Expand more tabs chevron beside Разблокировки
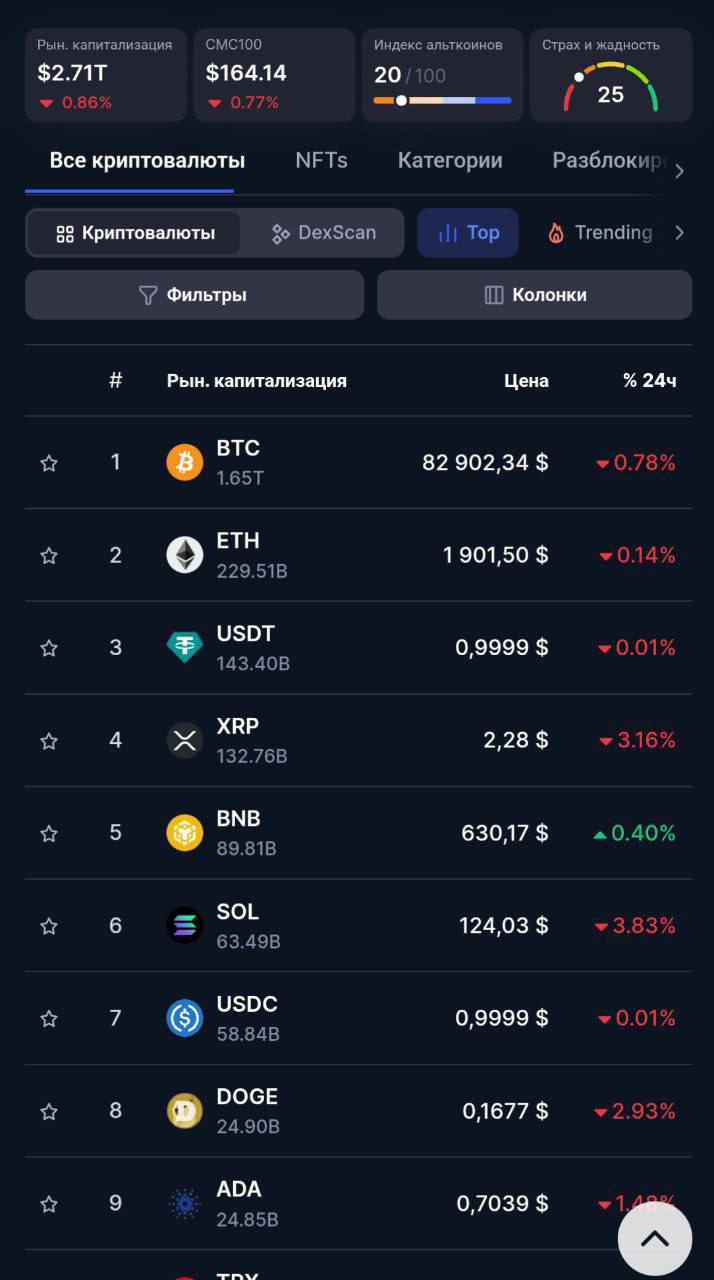The width and height of the screenshot is (714, 1280). point(679,171)
